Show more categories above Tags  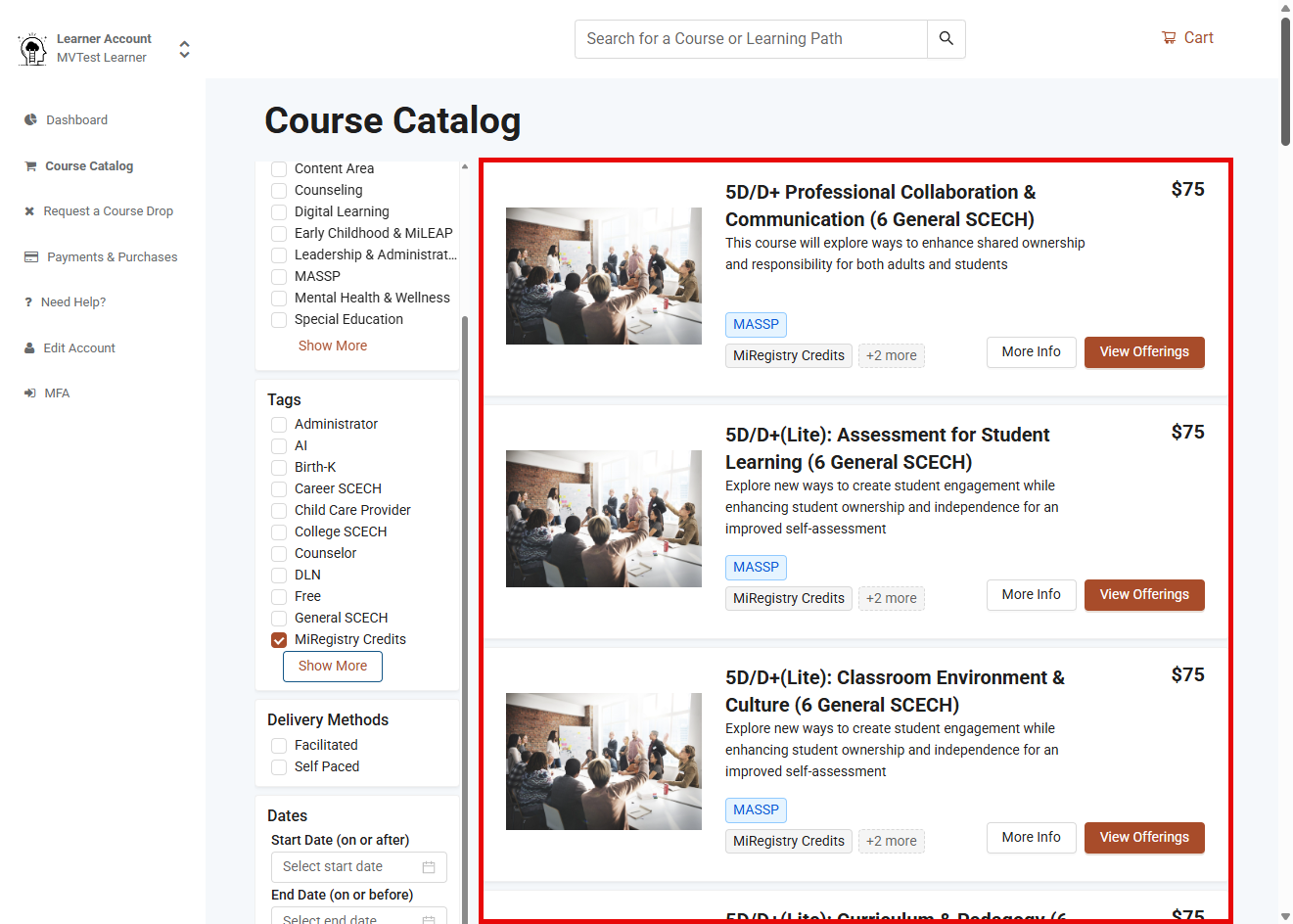333,346
